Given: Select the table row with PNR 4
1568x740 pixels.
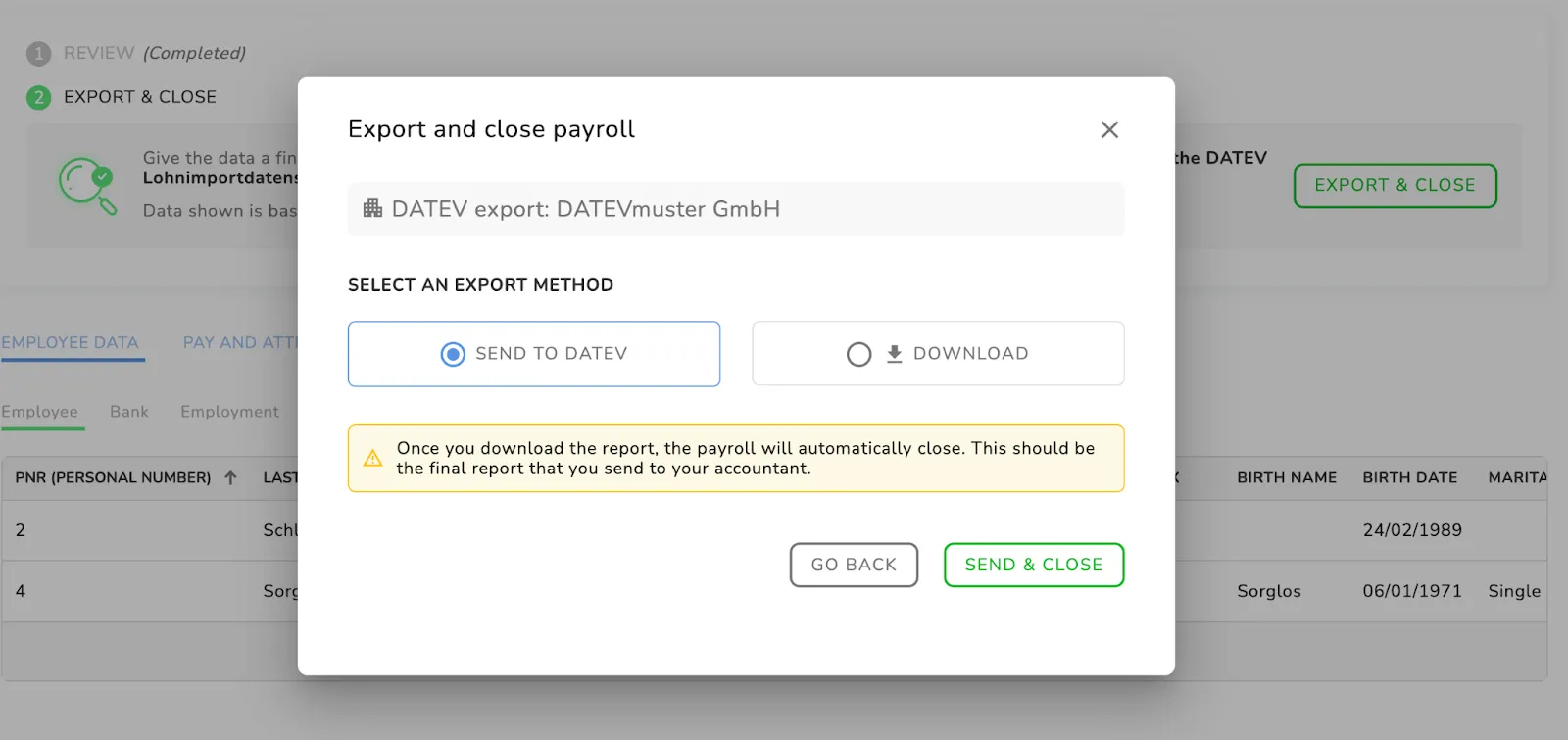Looking at the screenshot, I should [x=147, y=591].
